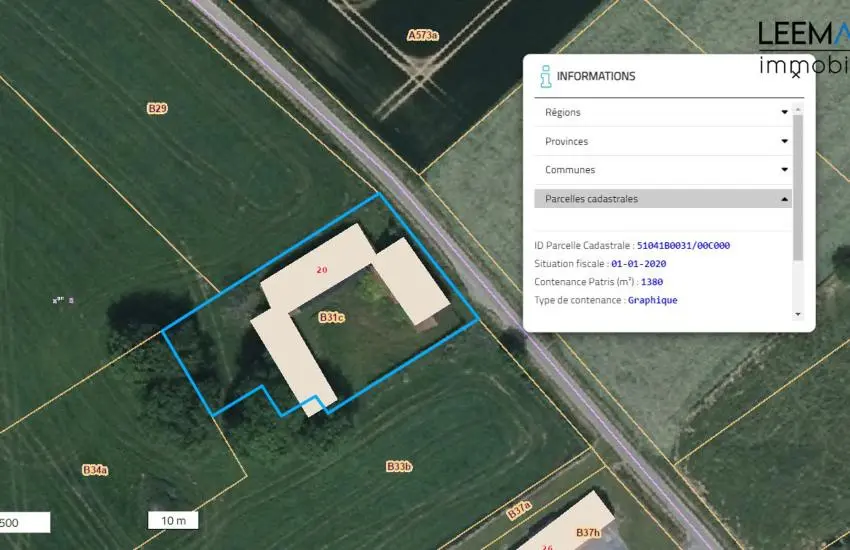This screenshot has width=850, height=550.
Task: Click the panel scrollbar down arrow
Action: [x=797, y=314]
